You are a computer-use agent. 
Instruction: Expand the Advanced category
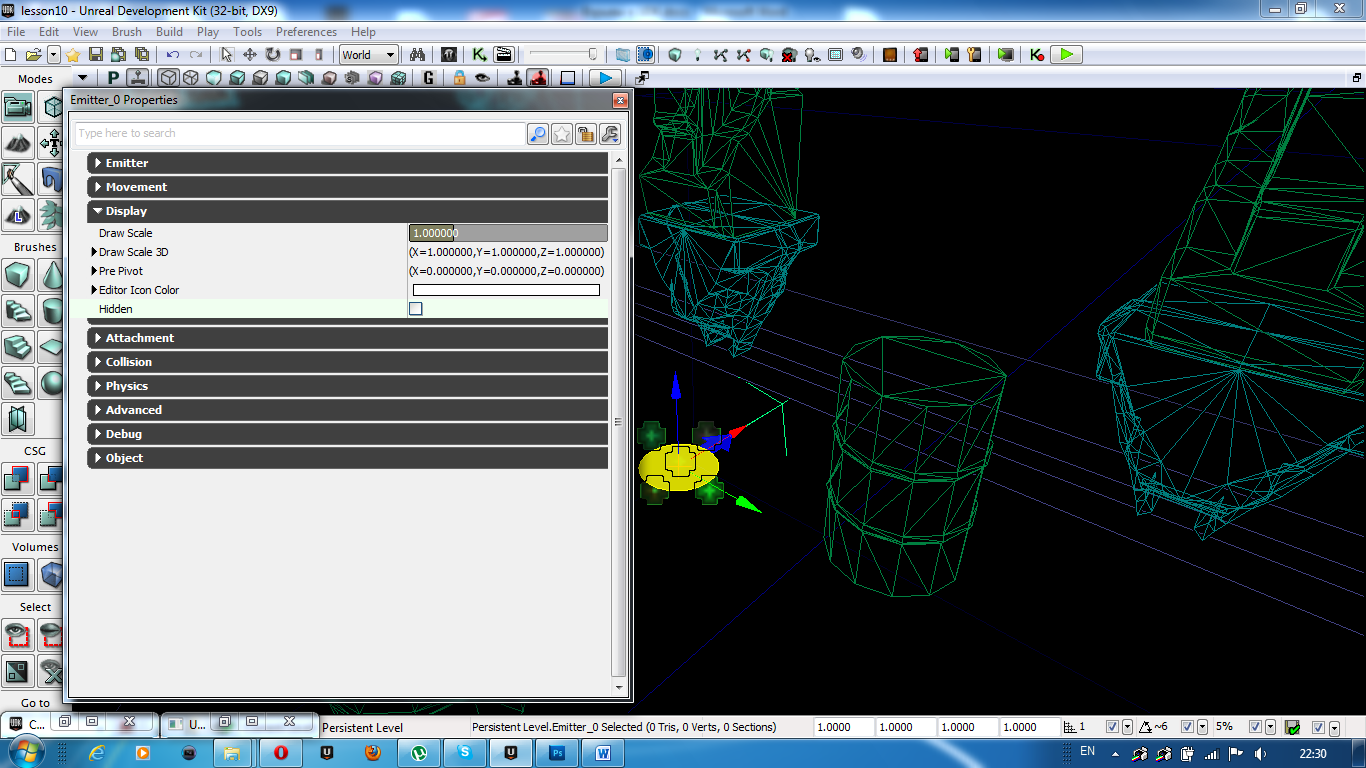tap(348, 410)
